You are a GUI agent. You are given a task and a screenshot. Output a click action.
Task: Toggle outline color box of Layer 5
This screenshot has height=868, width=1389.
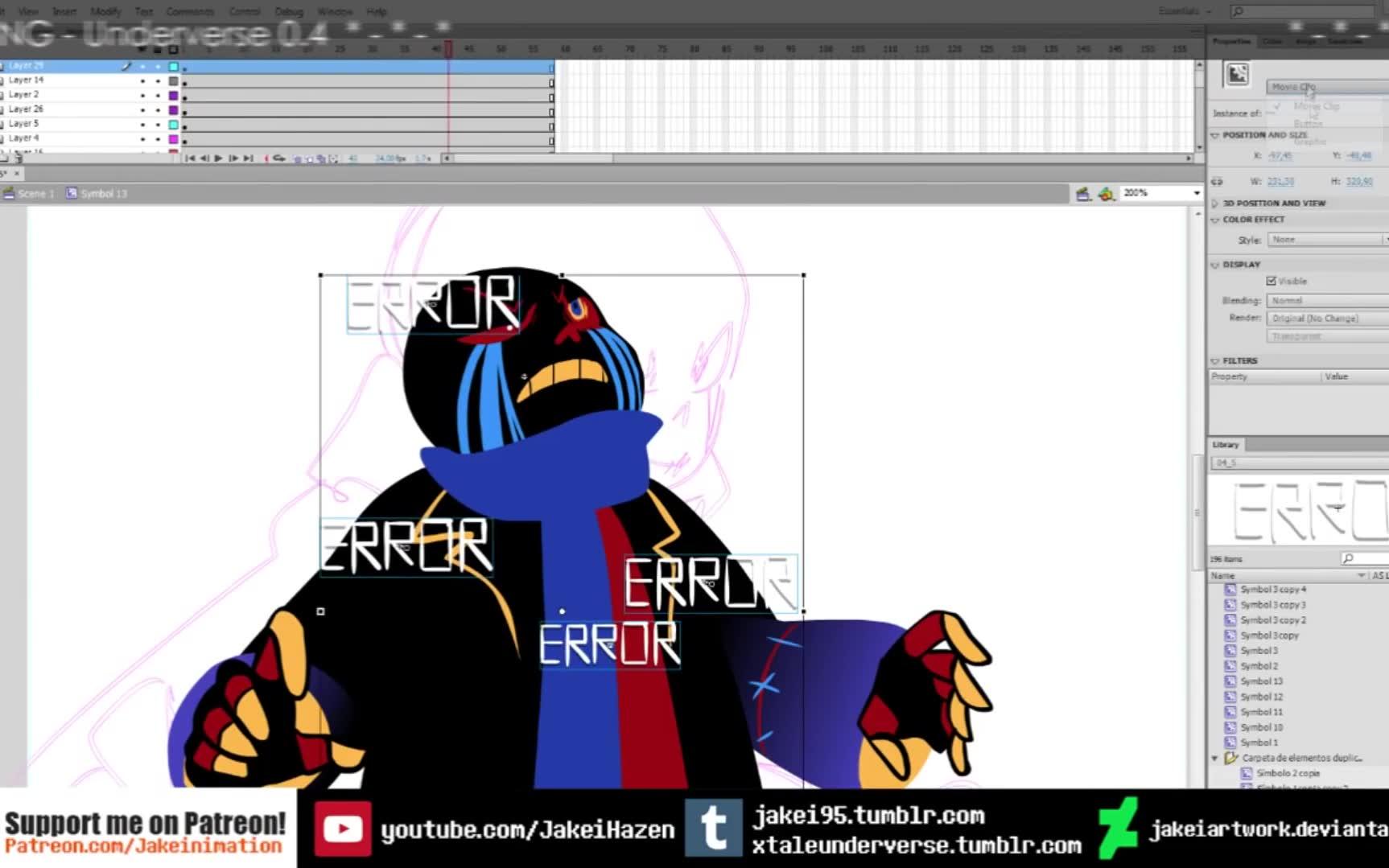click(173, 124)
